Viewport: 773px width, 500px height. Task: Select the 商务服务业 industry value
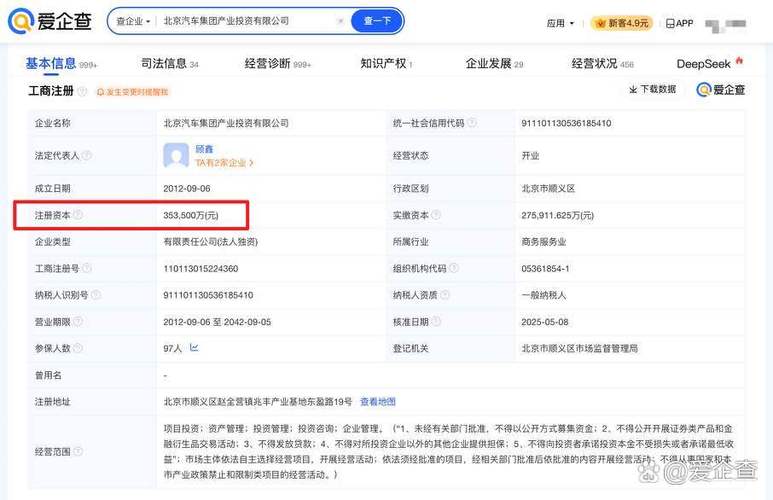[x=544, y=242]
